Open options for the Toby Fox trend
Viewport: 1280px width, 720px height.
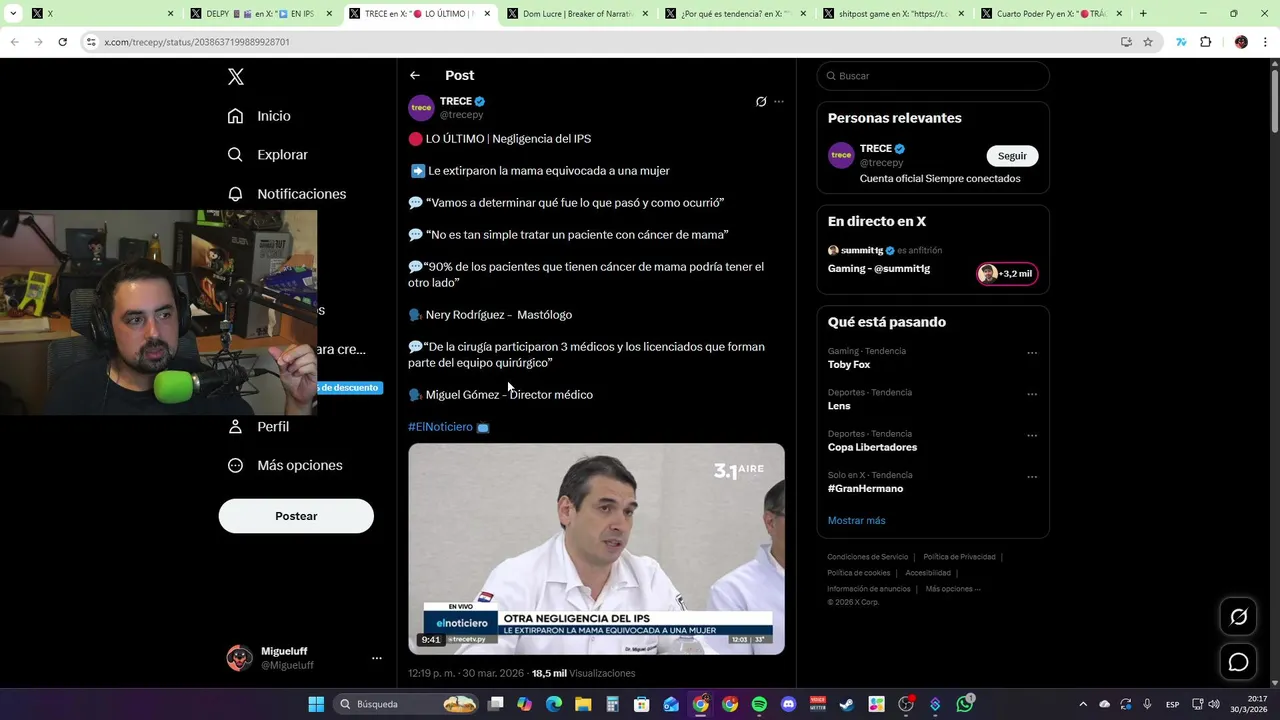(1032, 353)
